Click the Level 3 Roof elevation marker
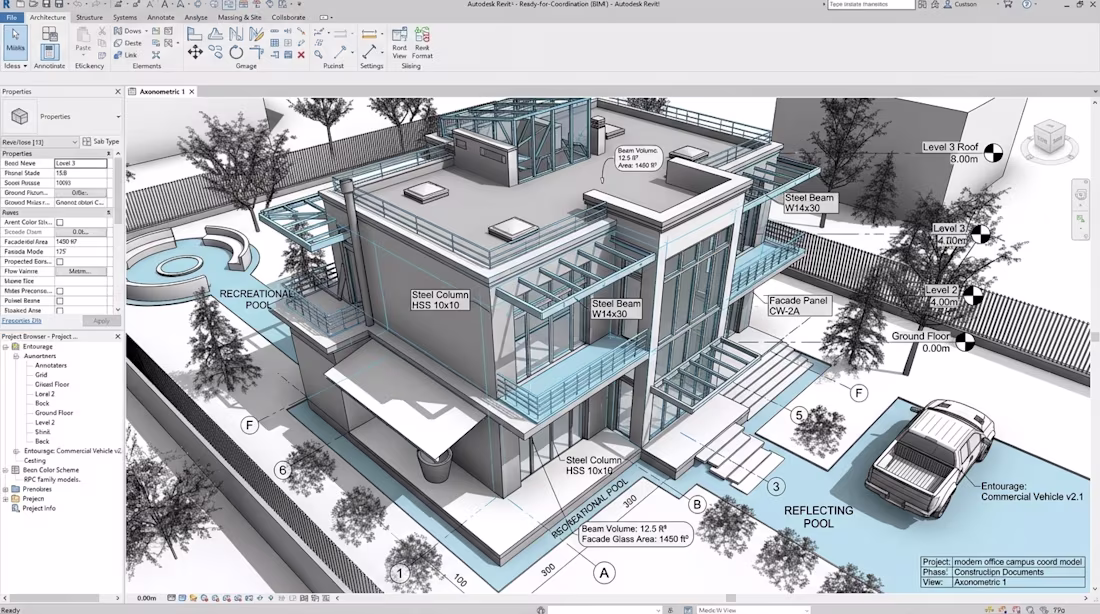 point(993,152)
